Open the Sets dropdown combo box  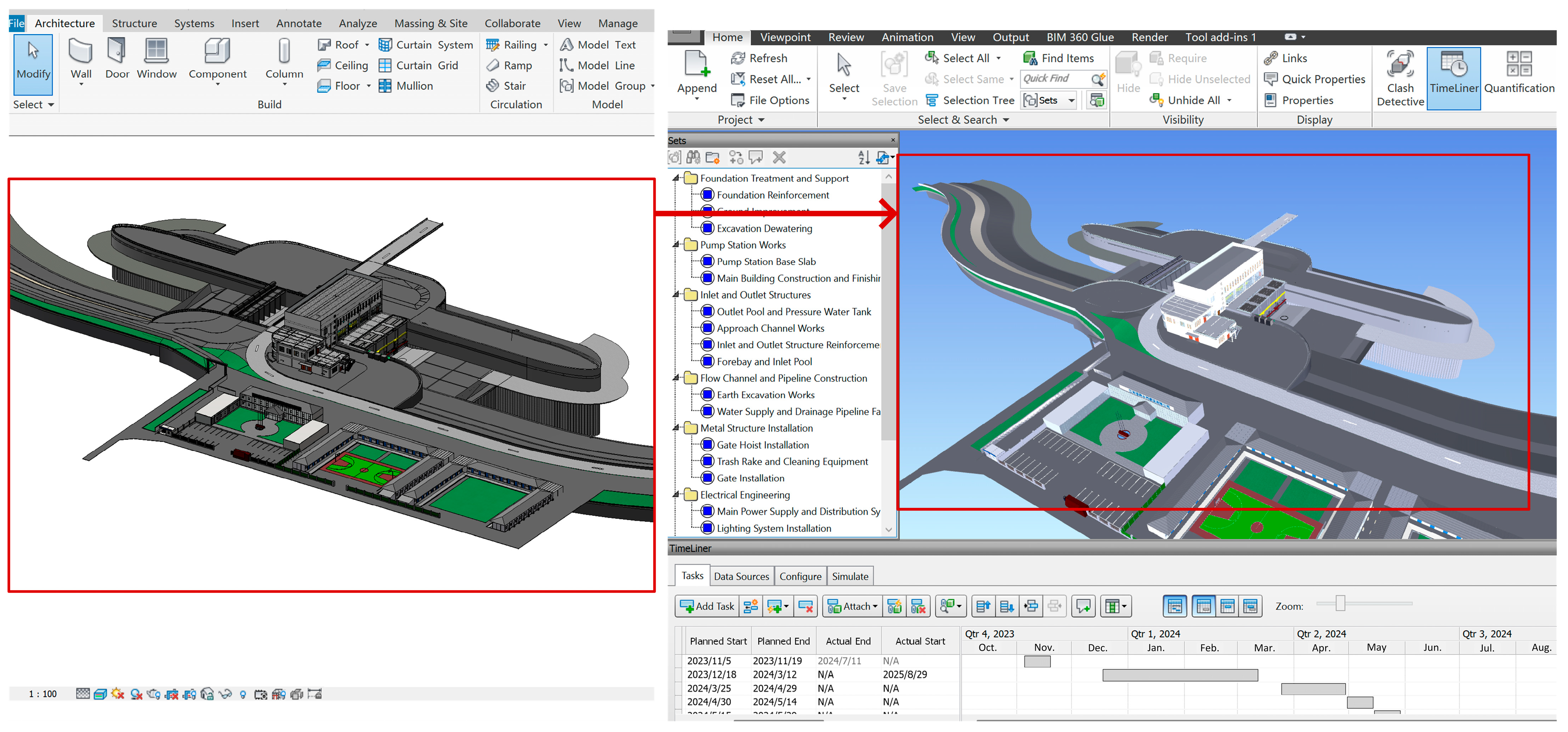(x=1071, y=101)
